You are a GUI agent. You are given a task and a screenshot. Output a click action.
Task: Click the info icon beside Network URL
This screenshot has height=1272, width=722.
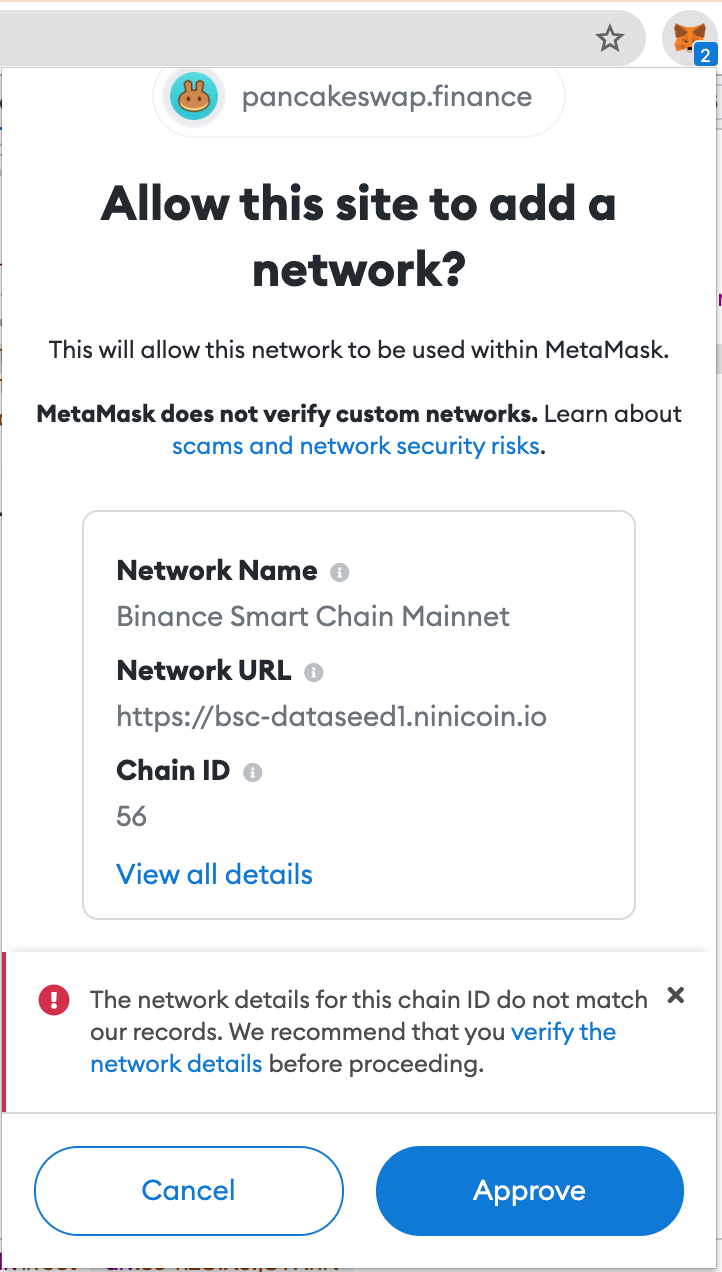point(314,673)
